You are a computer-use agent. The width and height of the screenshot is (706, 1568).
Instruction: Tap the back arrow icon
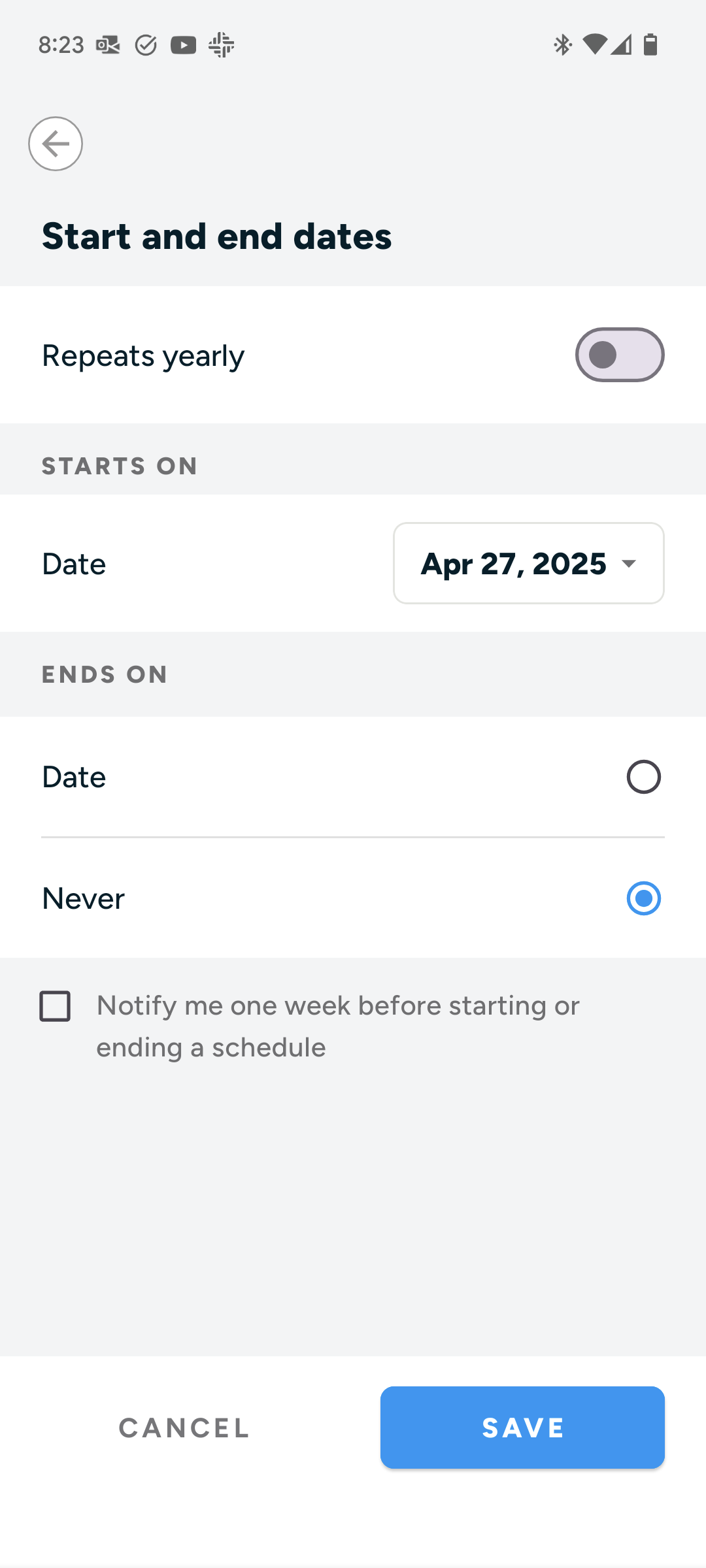pyautogui.click(x=56, y=144)
